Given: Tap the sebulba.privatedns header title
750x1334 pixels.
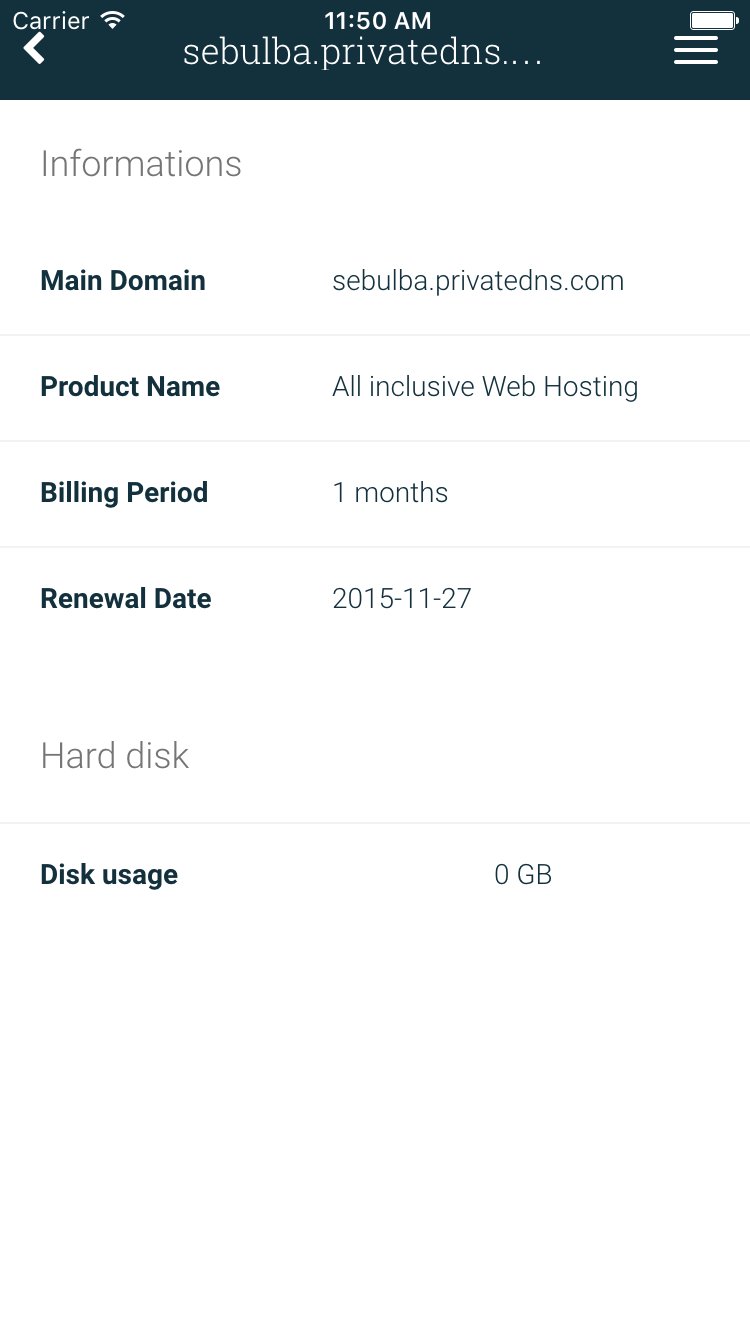Looking at the screenshot, I should 362,53.
